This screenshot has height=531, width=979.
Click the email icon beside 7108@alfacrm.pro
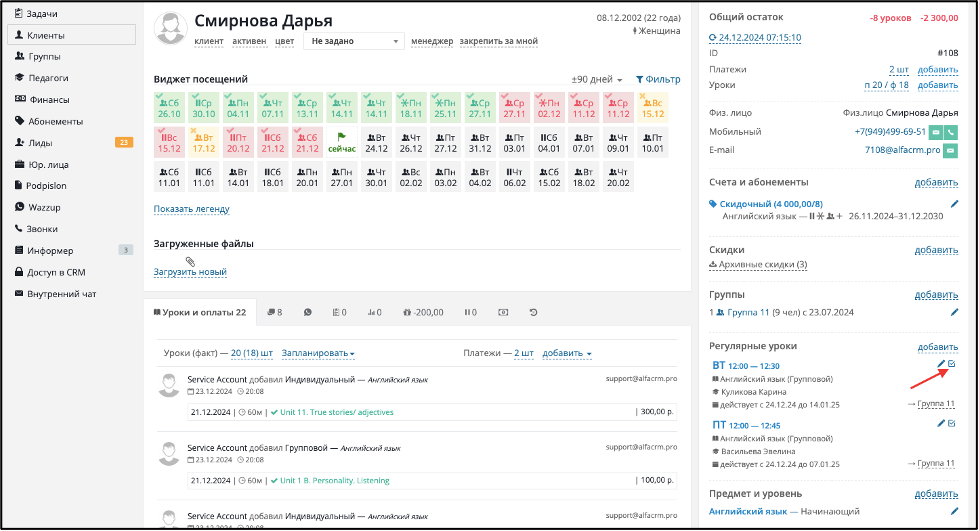(950, 151)
